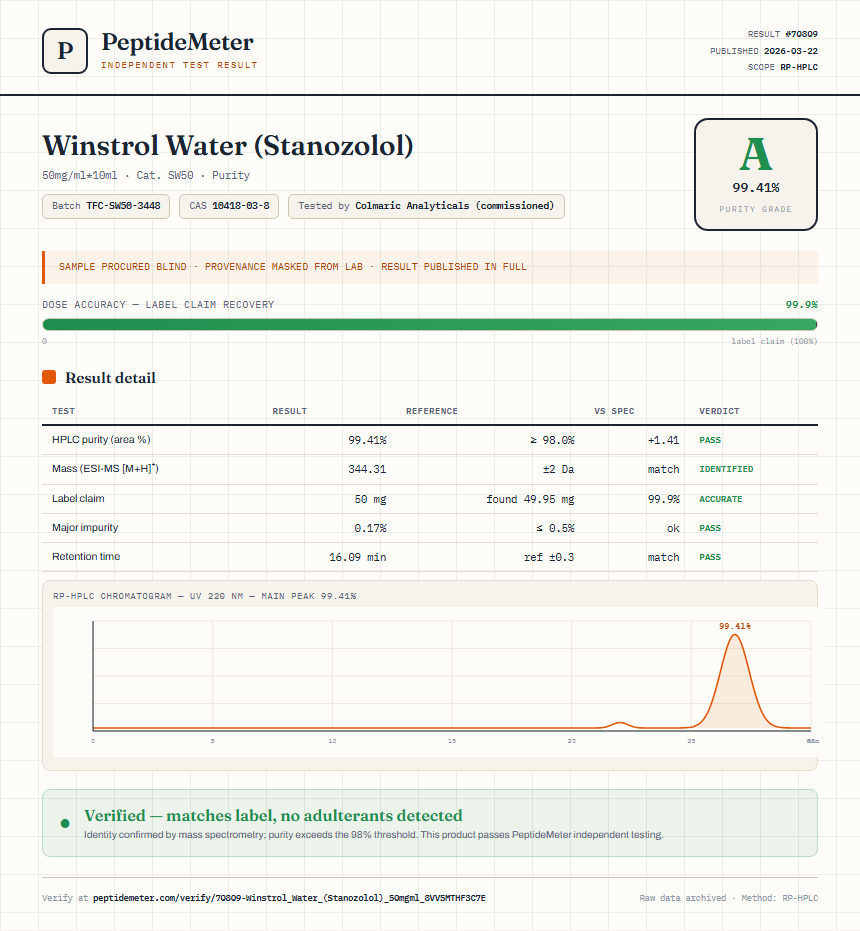Click the CAS 10418-03-8 tag
The width and height of the screenshot is (860, 931).
tap(229, 206)
